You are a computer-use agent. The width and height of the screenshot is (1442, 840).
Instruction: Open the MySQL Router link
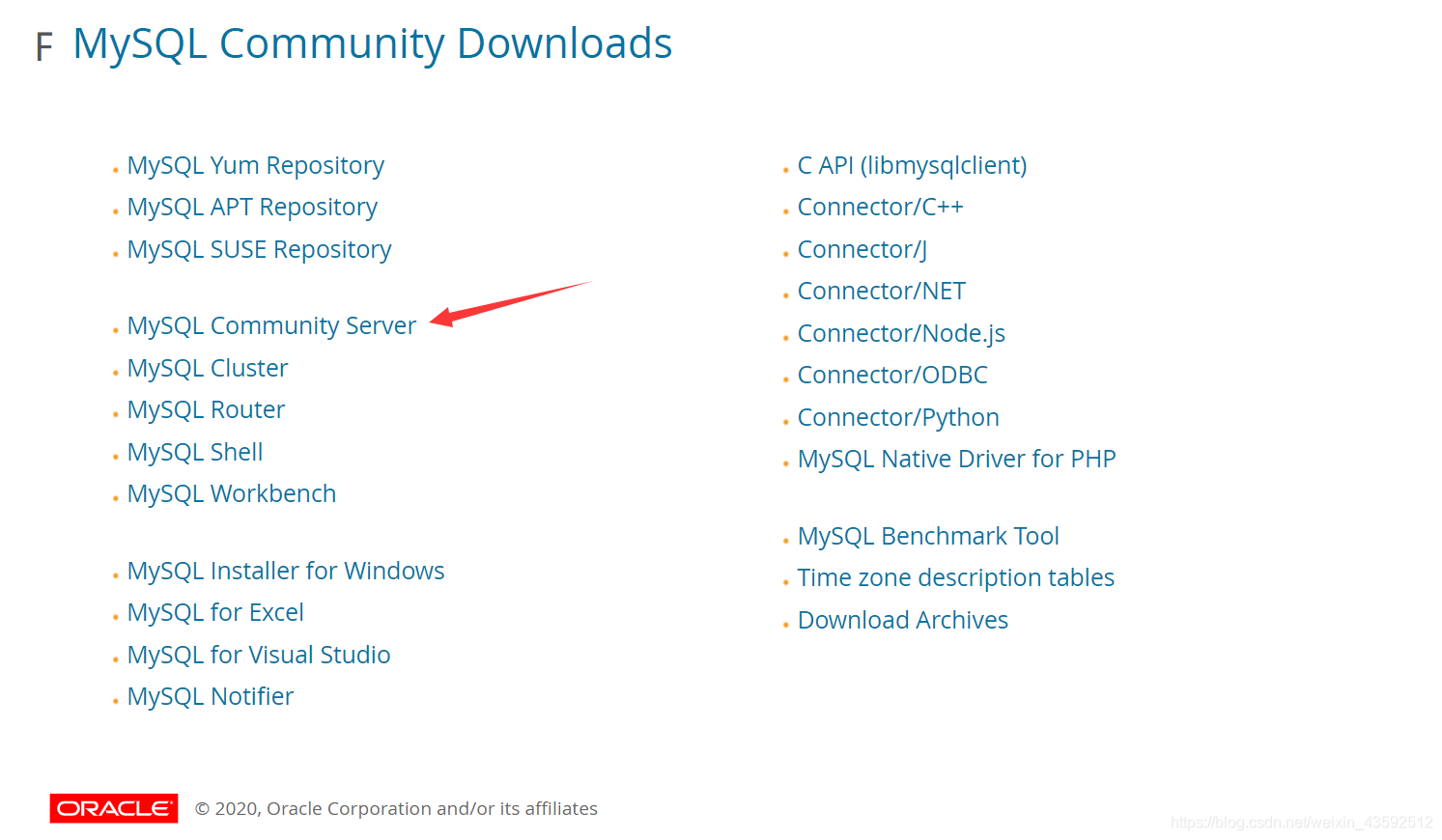206,410
